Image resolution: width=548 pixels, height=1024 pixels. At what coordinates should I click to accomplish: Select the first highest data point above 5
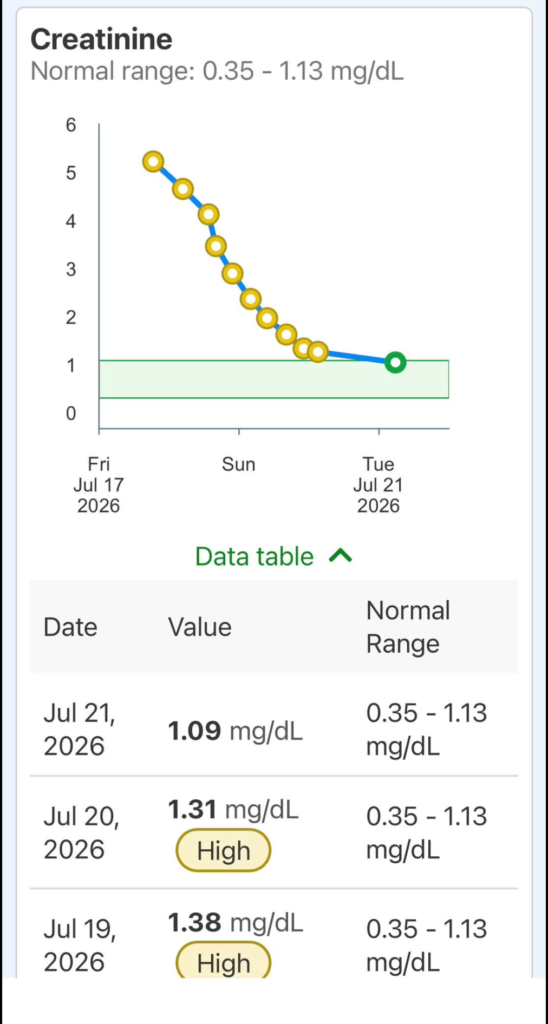coord(153,161)
